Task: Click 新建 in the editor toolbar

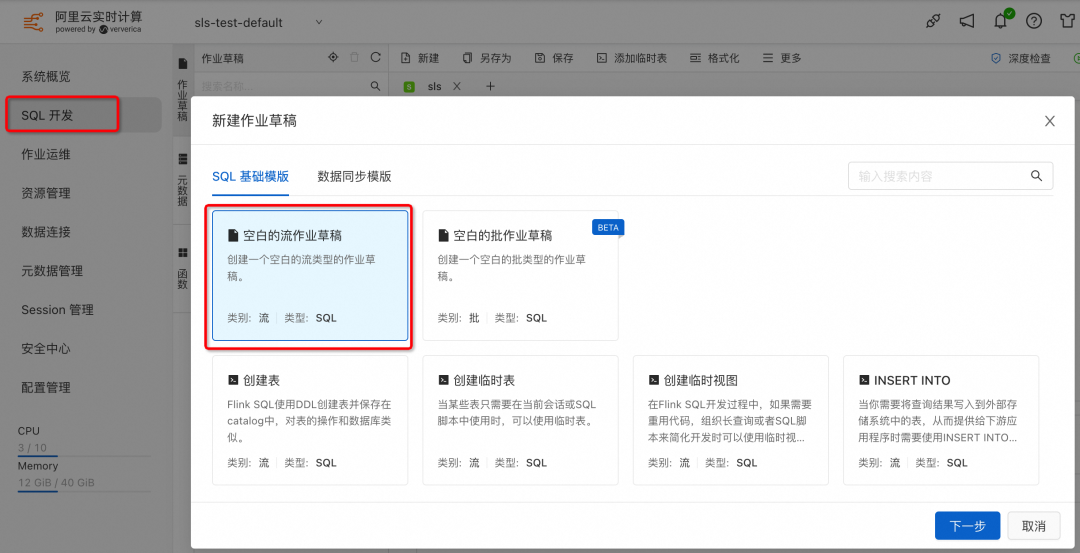Action: (420, 59)
